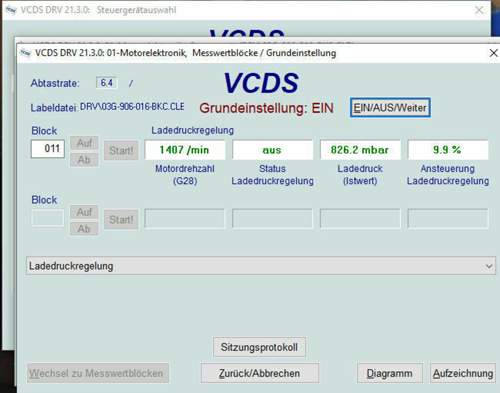The width and height of the screenshot is (500, 393).
Task: Select the 'aus' status value field
Action: tap(272, 150)
